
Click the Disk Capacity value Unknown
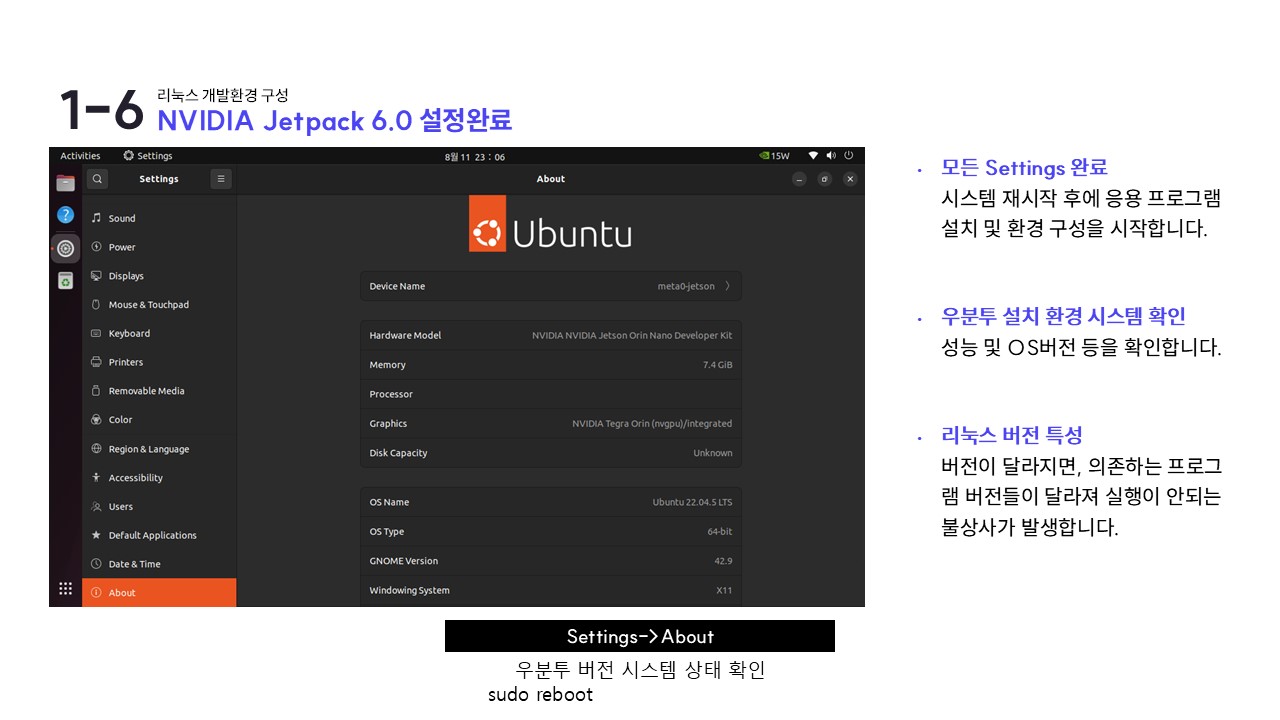713,453
